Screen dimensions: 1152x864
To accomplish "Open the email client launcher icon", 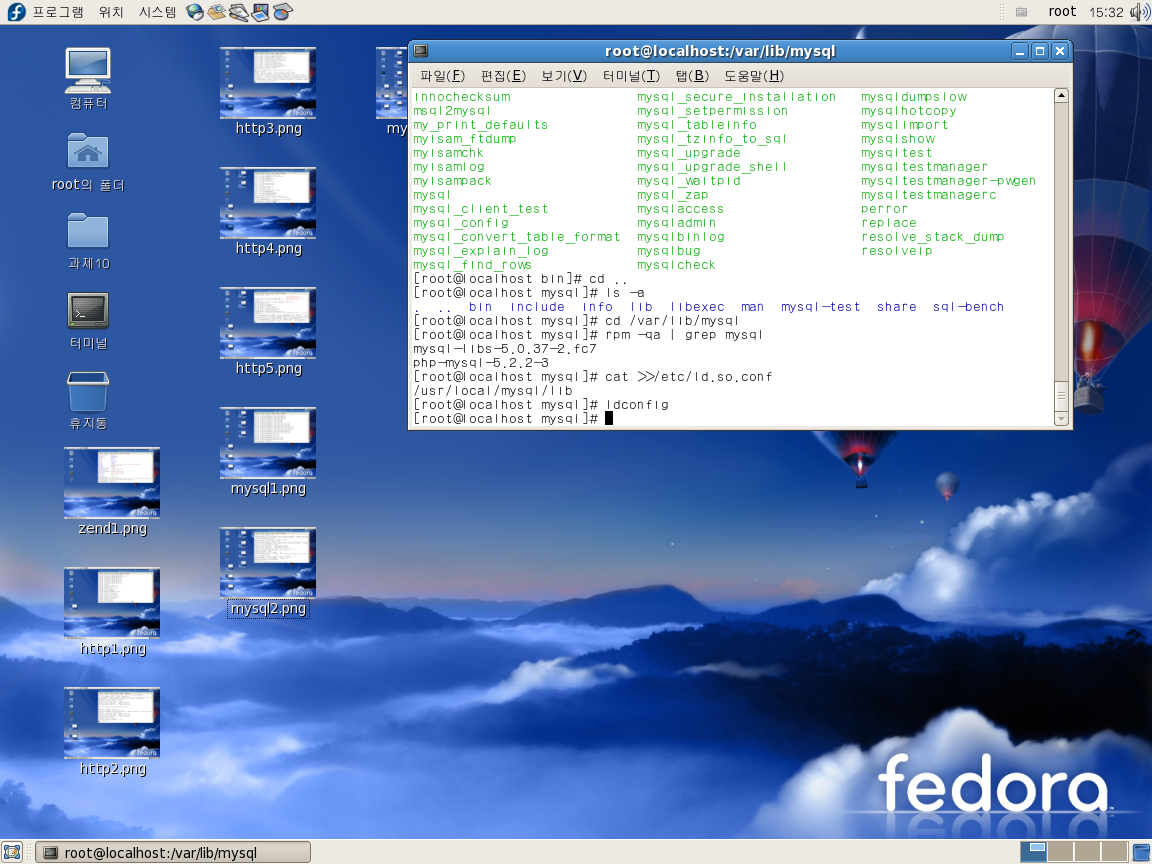I will pos(217,12).
